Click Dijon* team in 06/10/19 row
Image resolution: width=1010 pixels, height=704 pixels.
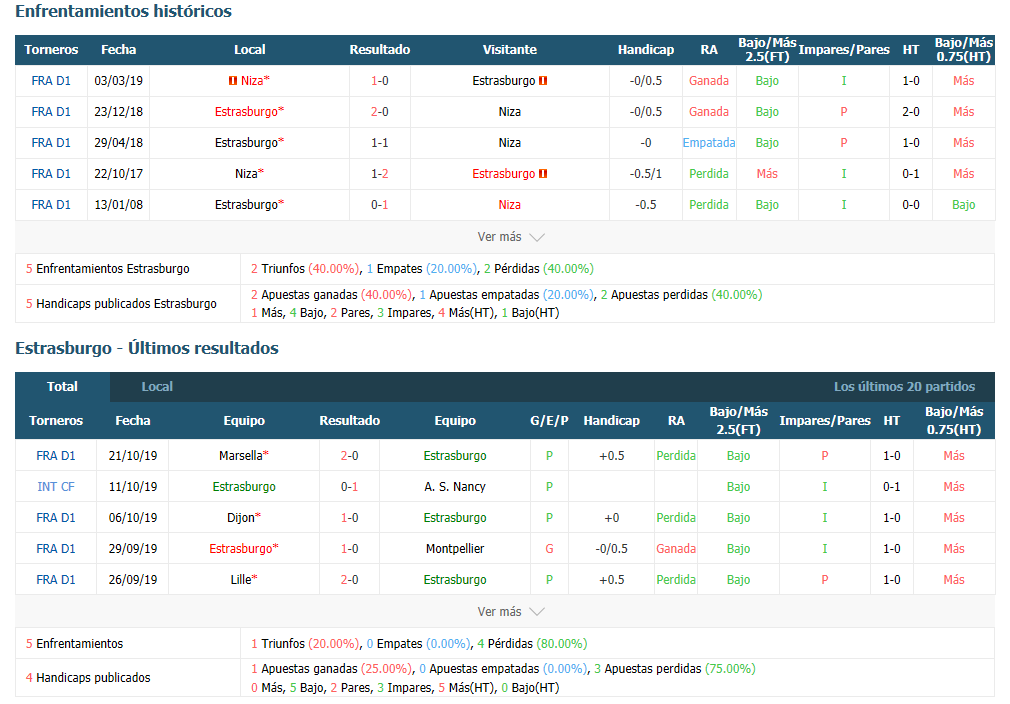pos(243,517)
